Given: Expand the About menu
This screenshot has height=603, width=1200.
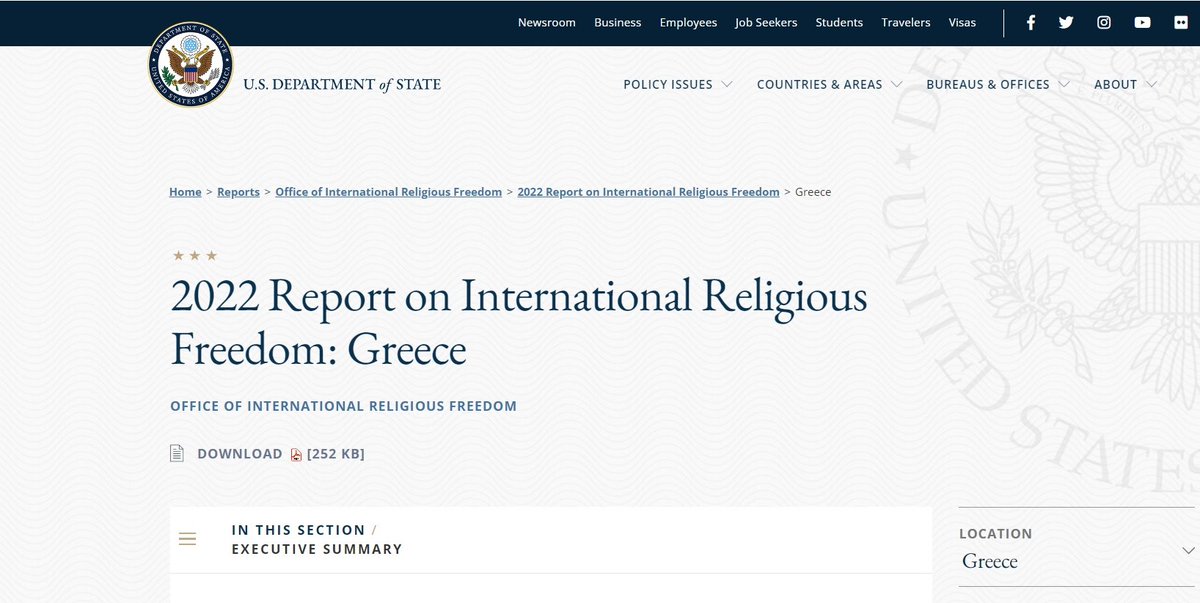Looking at the screenshot, I should click(1126, 84).
